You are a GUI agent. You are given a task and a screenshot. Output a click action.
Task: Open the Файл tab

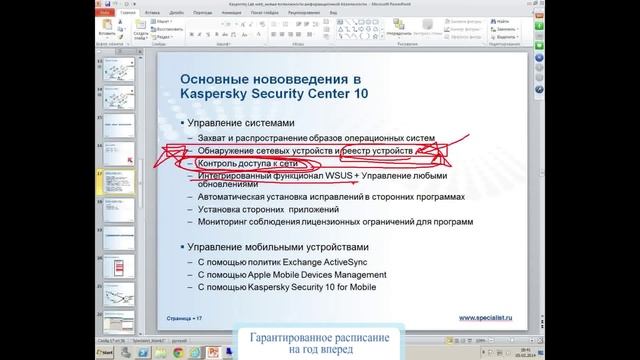tap(104, 13)
